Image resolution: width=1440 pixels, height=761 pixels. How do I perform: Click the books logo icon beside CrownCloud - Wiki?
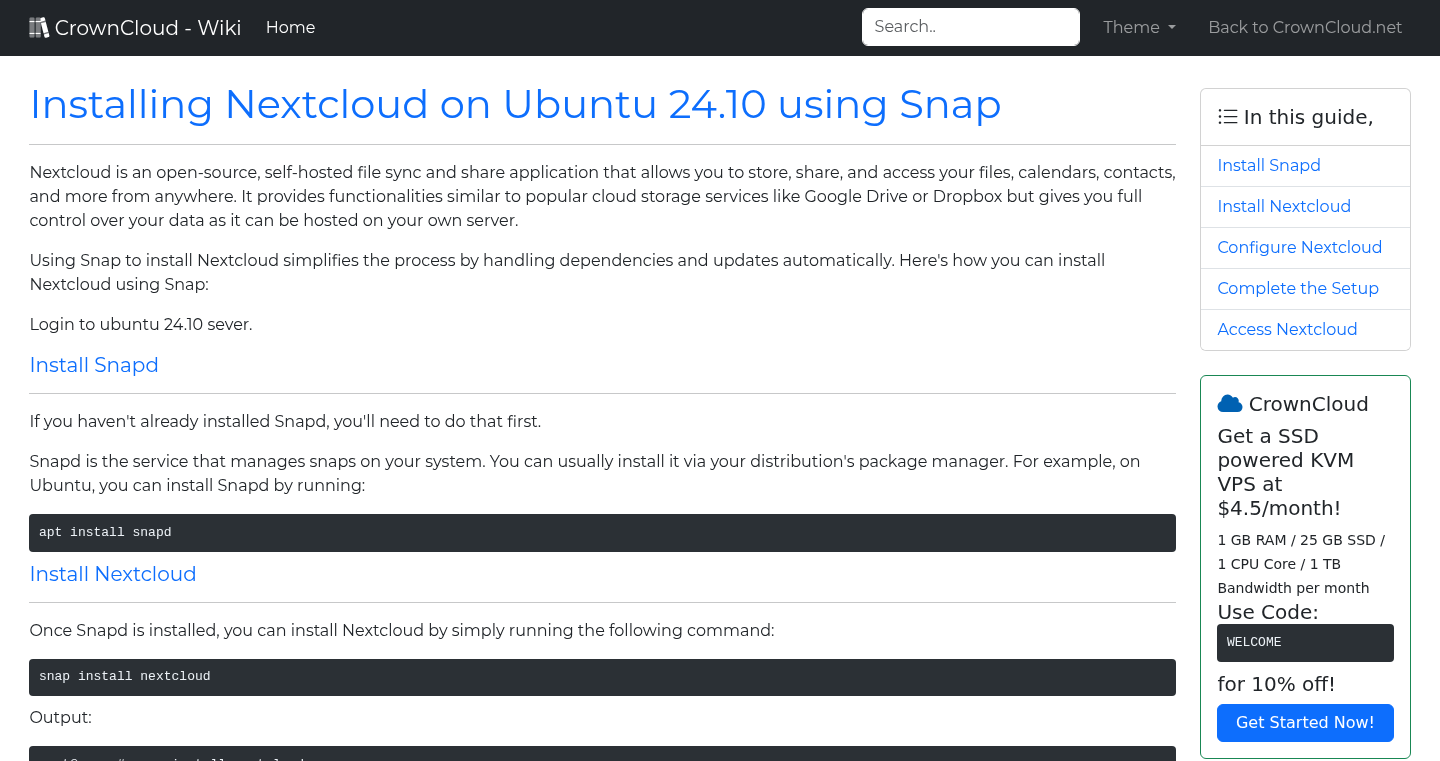pos(39,26)
